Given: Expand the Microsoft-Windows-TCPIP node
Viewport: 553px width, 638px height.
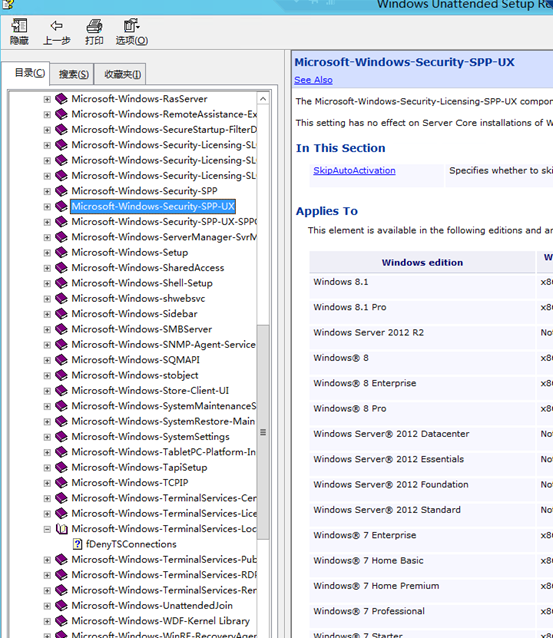Looking at the screenshot, I should (47, 483).
